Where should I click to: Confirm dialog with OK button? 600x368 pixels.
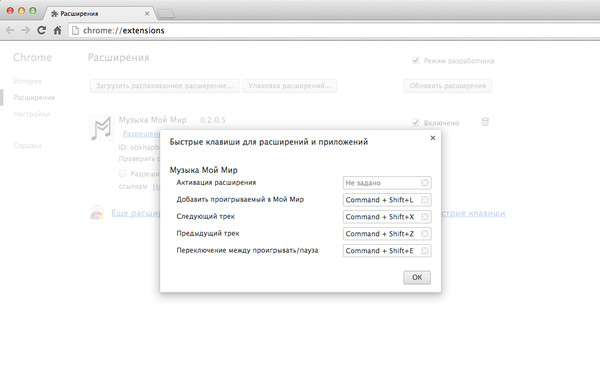click(x=417, y=277)
